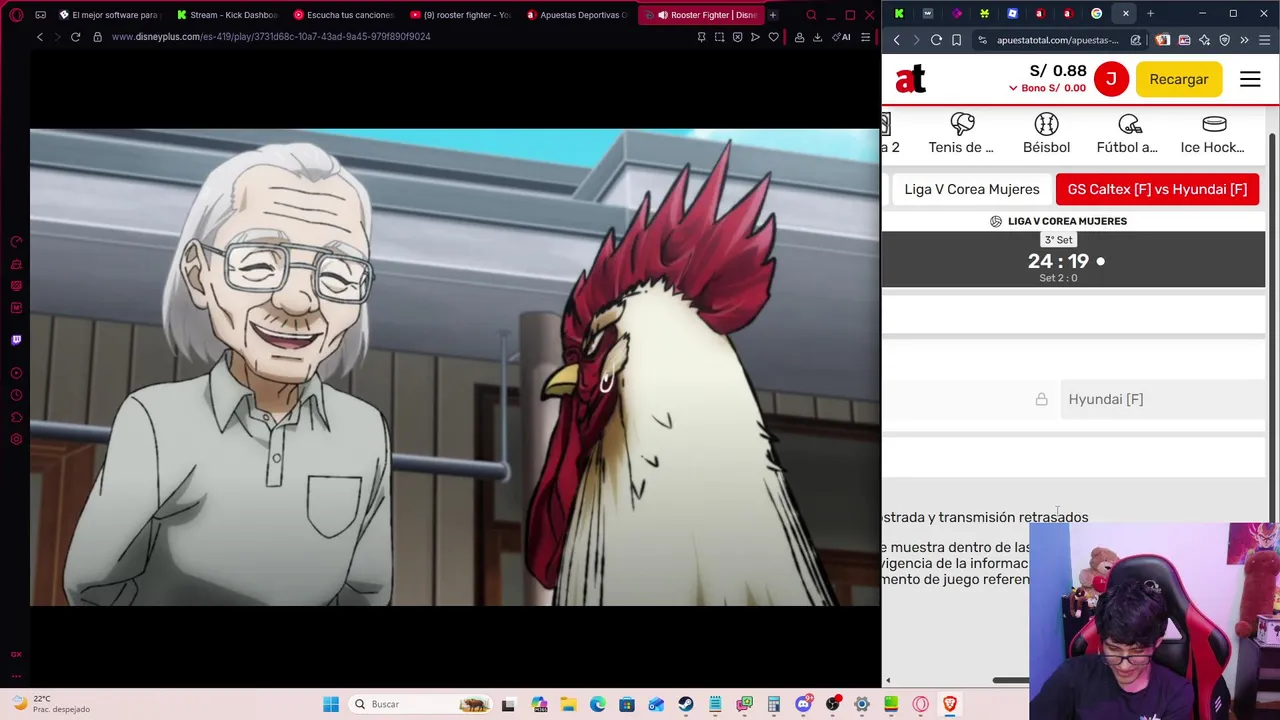Click the Apuesta Total 'at' logo
This screenshot has height=720, width=1280.
point(910,79)
